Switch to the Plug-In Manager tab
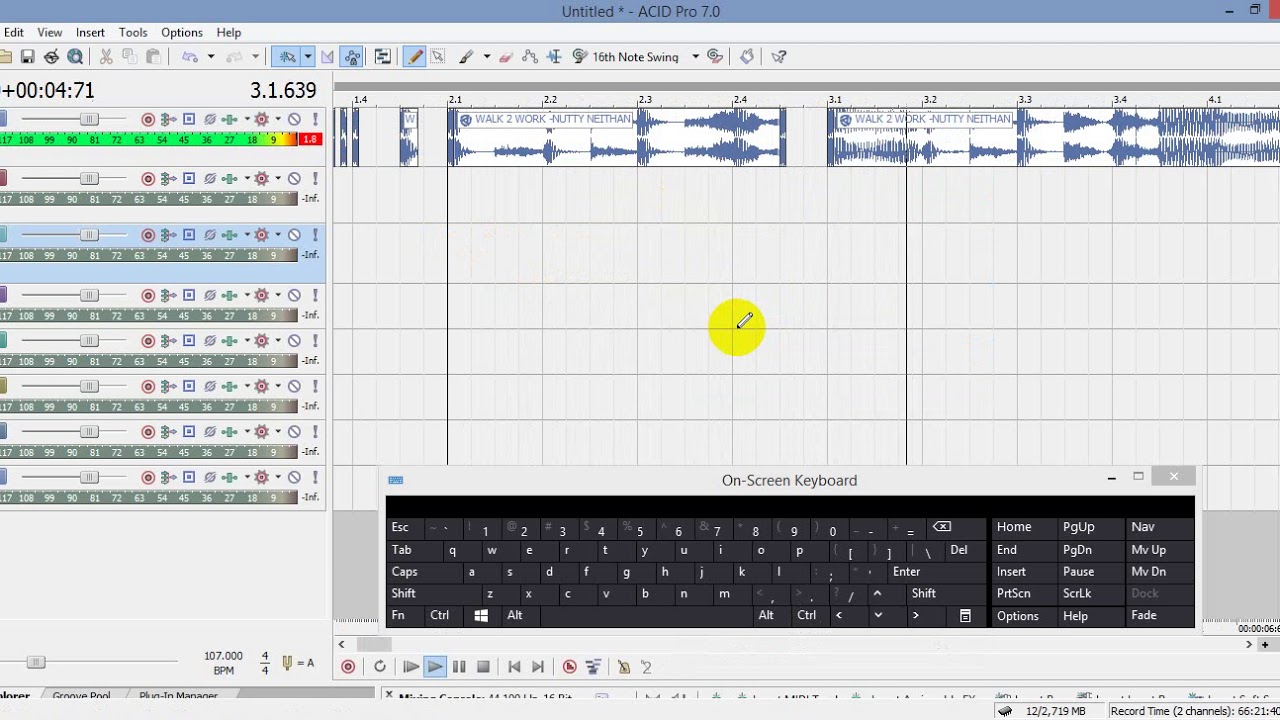Image resolution: width=1280 pixels, height=720 pixels. coord(178,696)
